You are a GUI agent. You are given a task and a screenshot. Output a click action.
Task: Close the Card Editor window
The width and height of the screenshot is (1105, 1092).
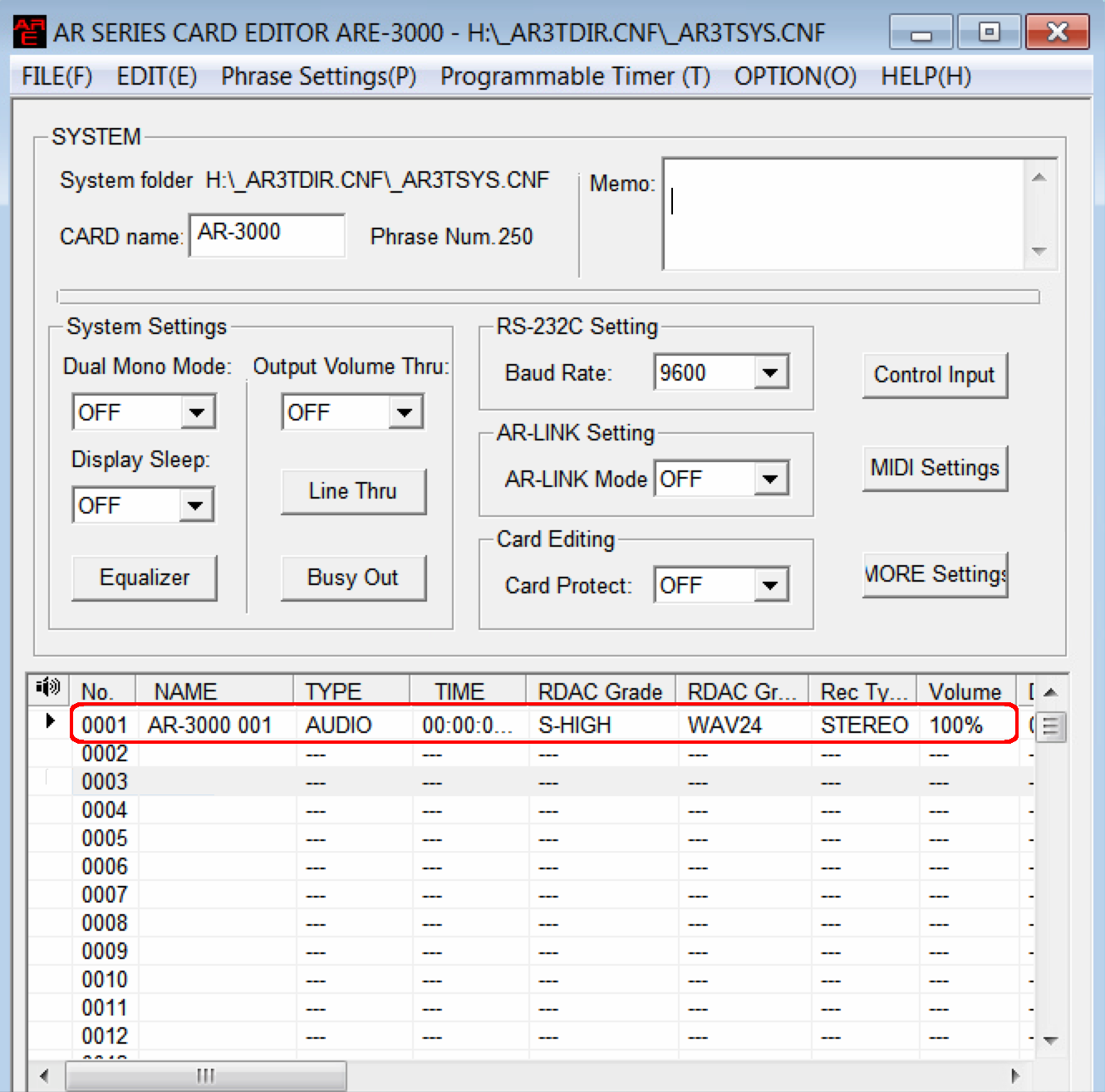pos(1057,32)
